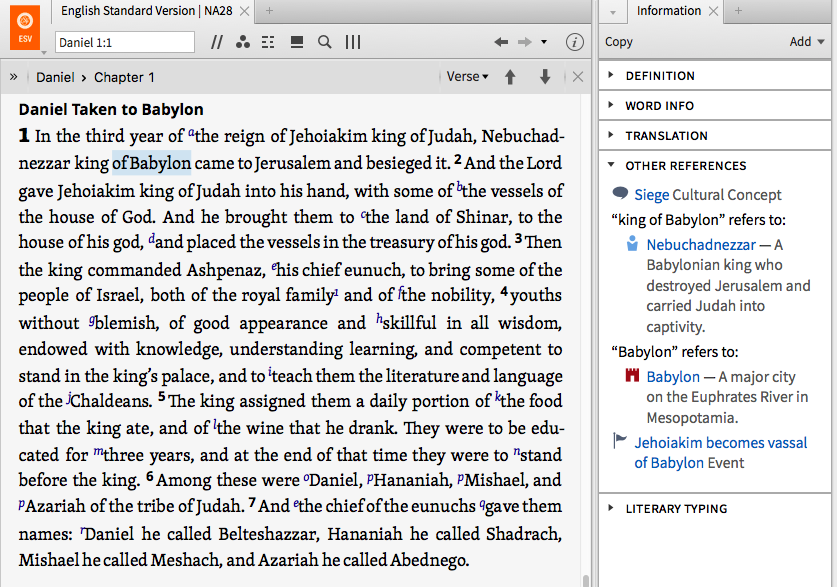Click the ESV resource cover icon
The width and height of the screenshot is (837, 587).
(x=25, y=27)
